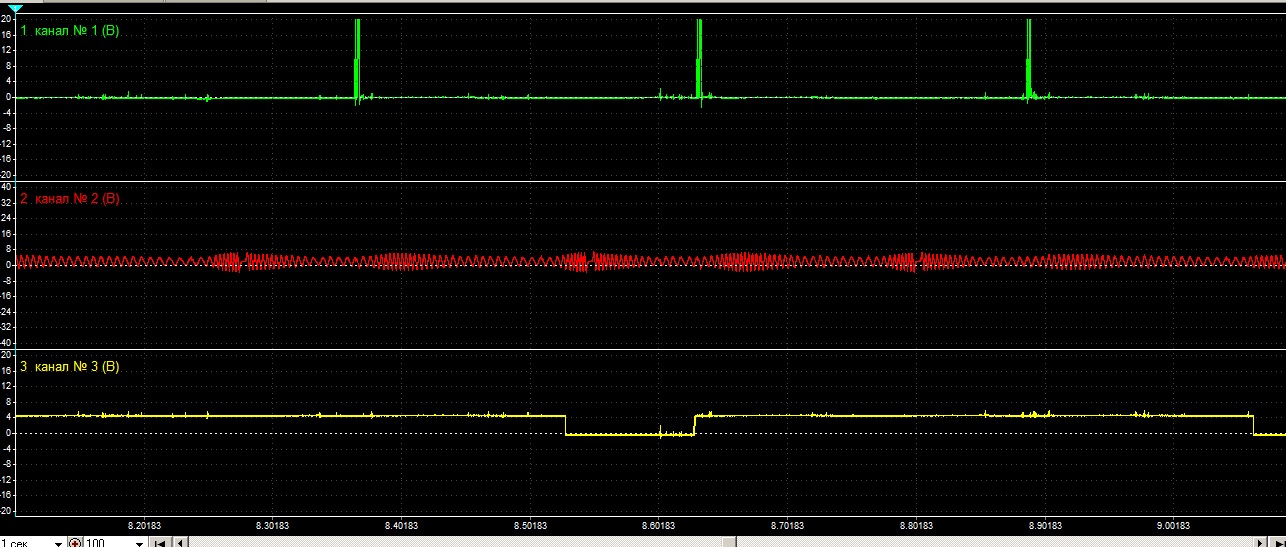Image resolution: width=1286 pixels, height=547 pixels.
Task: Open the '1 сек' time scale dropdown
Action: click(x=58, y=542)
